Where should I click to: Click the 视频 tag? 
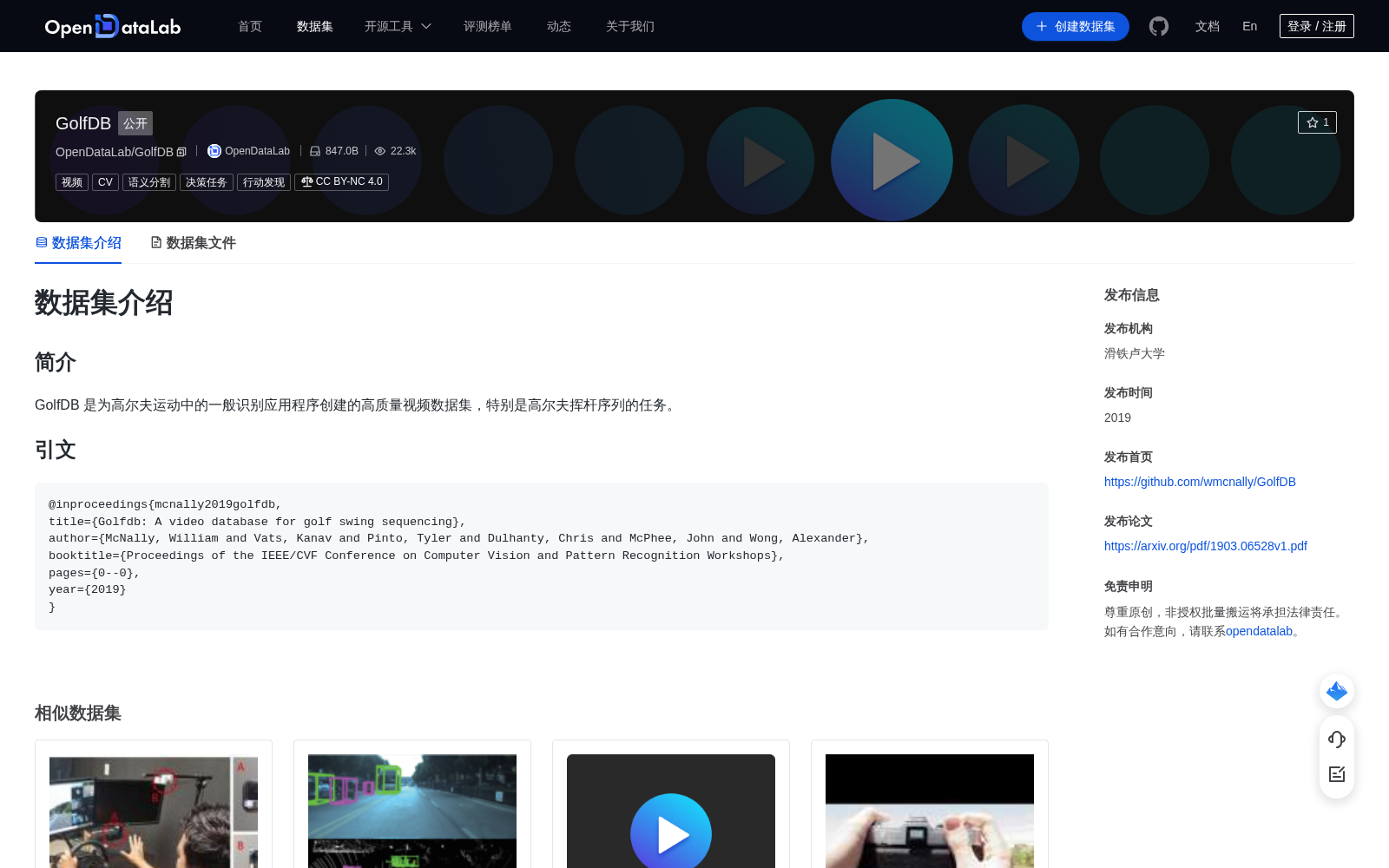[72, 182]
